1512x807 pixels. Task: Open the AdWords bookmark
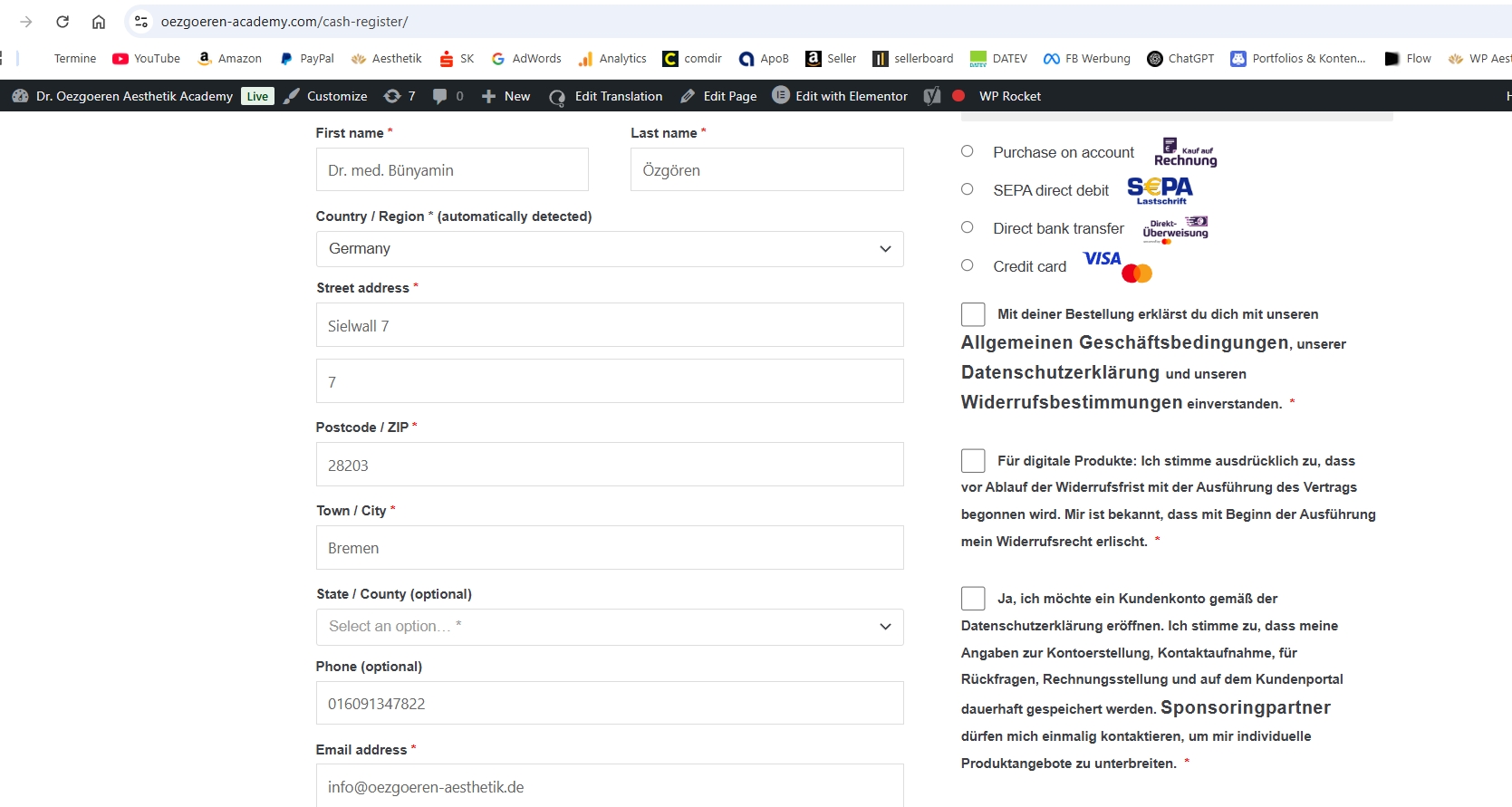coord(526,58)
